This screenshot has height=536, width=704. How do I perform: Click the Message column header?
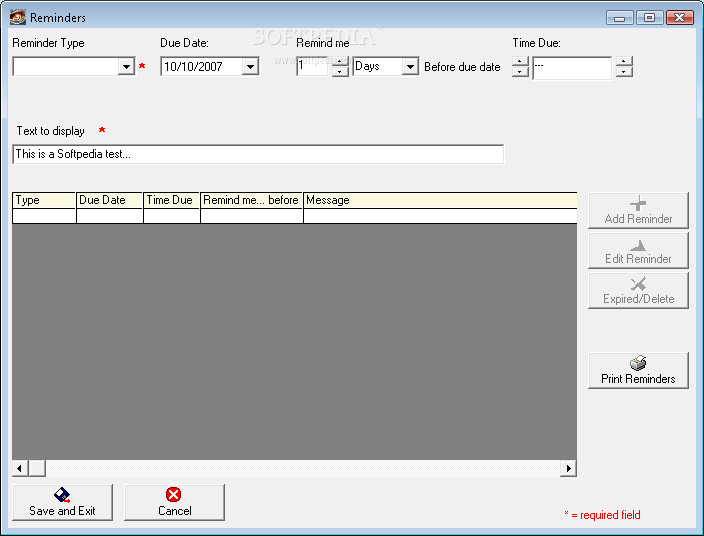440,200
